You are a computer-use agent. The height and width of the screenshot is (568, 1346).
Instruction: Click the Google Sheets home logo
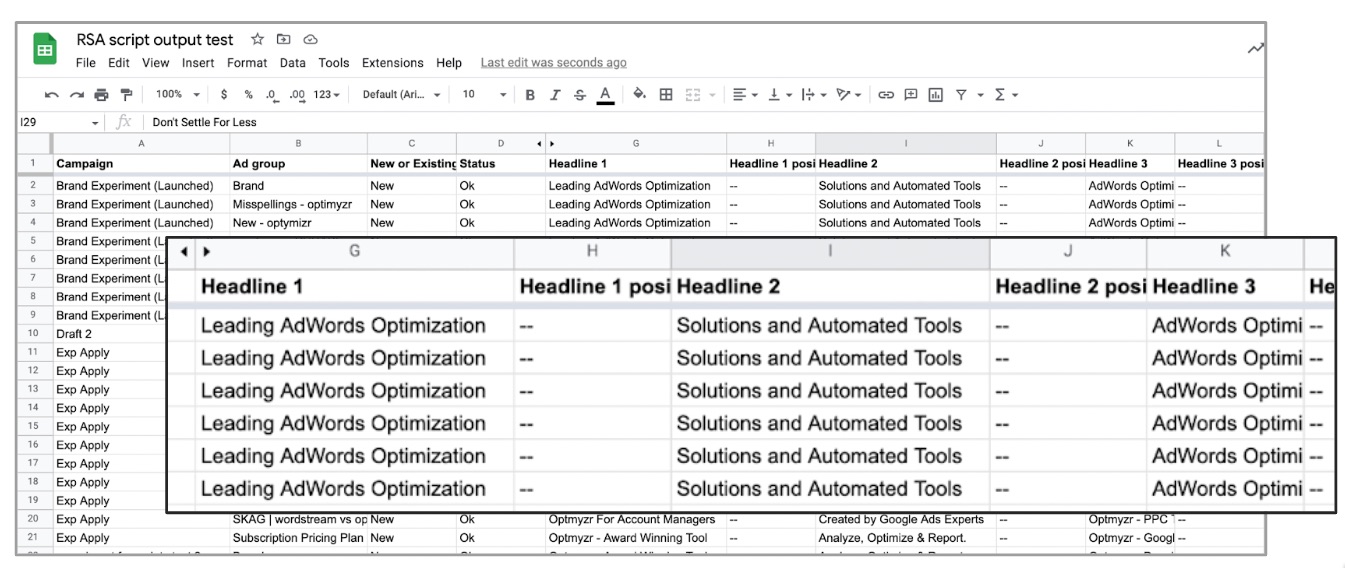coord(45,49)
